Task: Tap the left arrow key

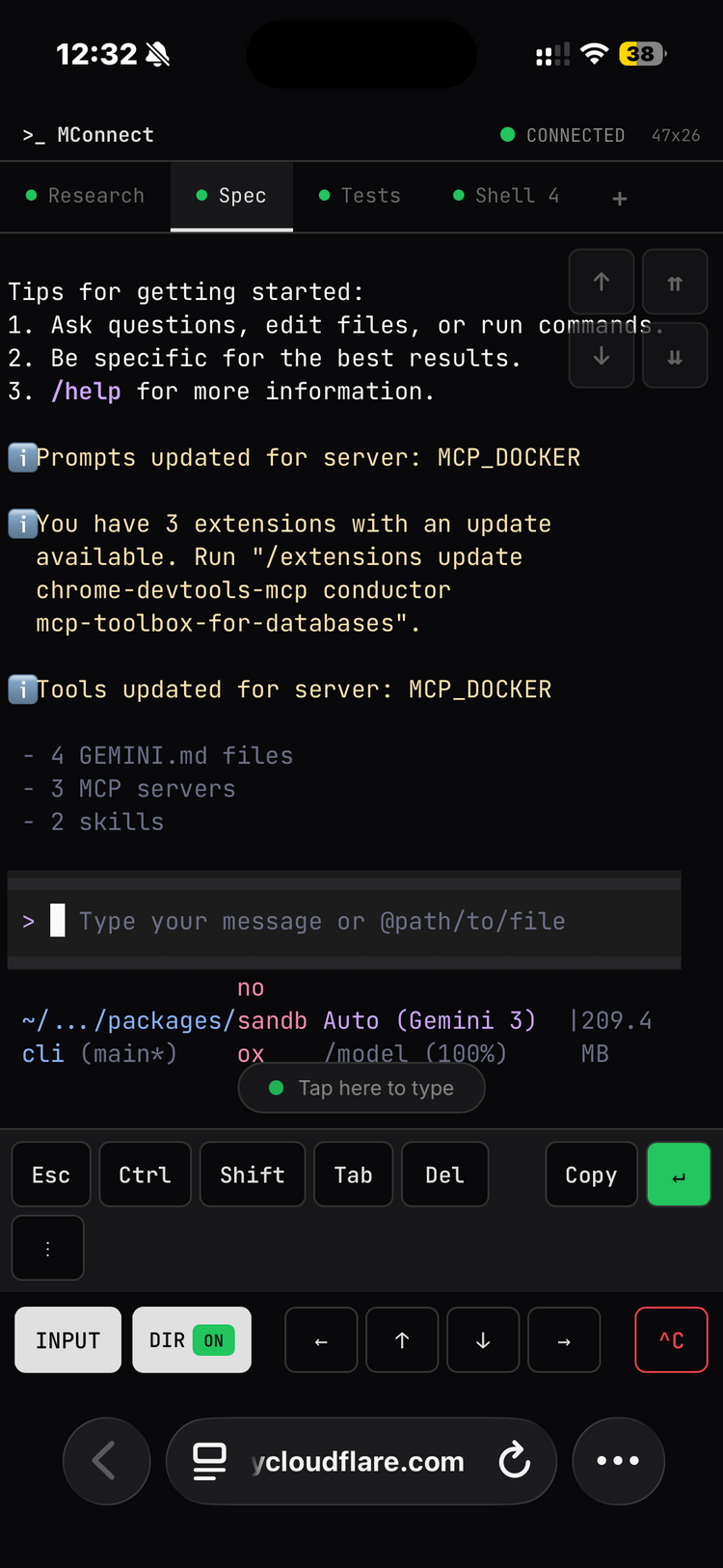Action: click(321, 1340)
